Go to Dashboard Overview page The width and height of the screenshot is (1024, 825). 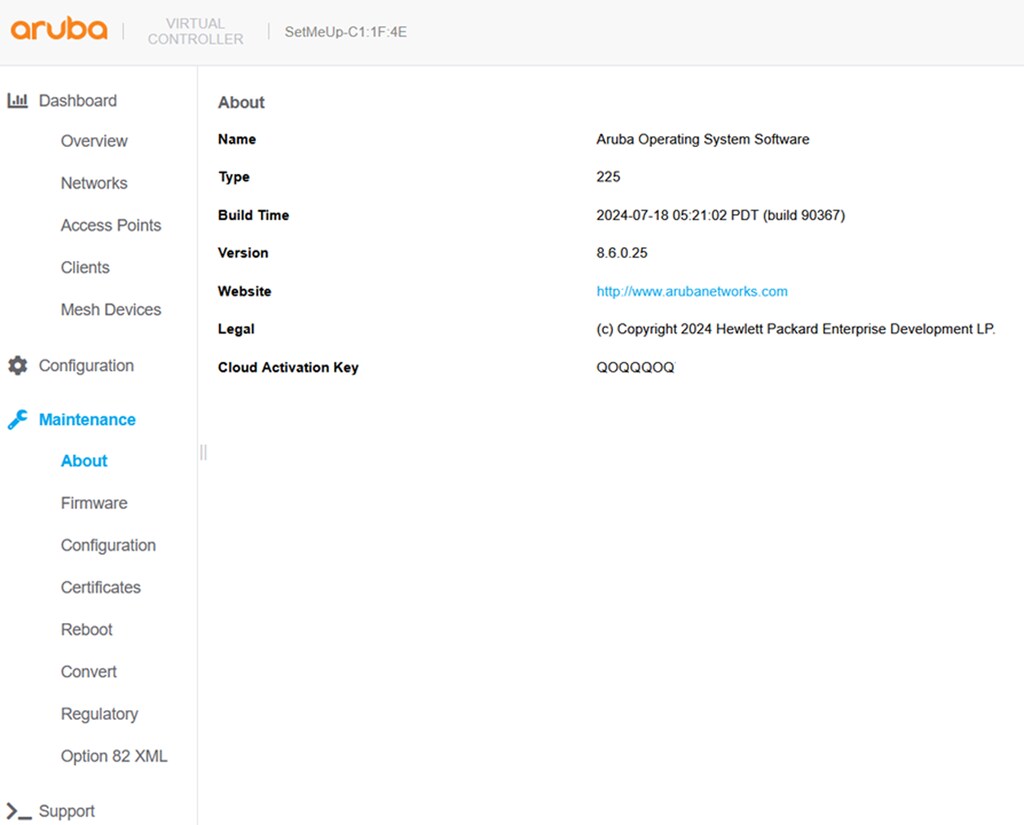(94, 141)
